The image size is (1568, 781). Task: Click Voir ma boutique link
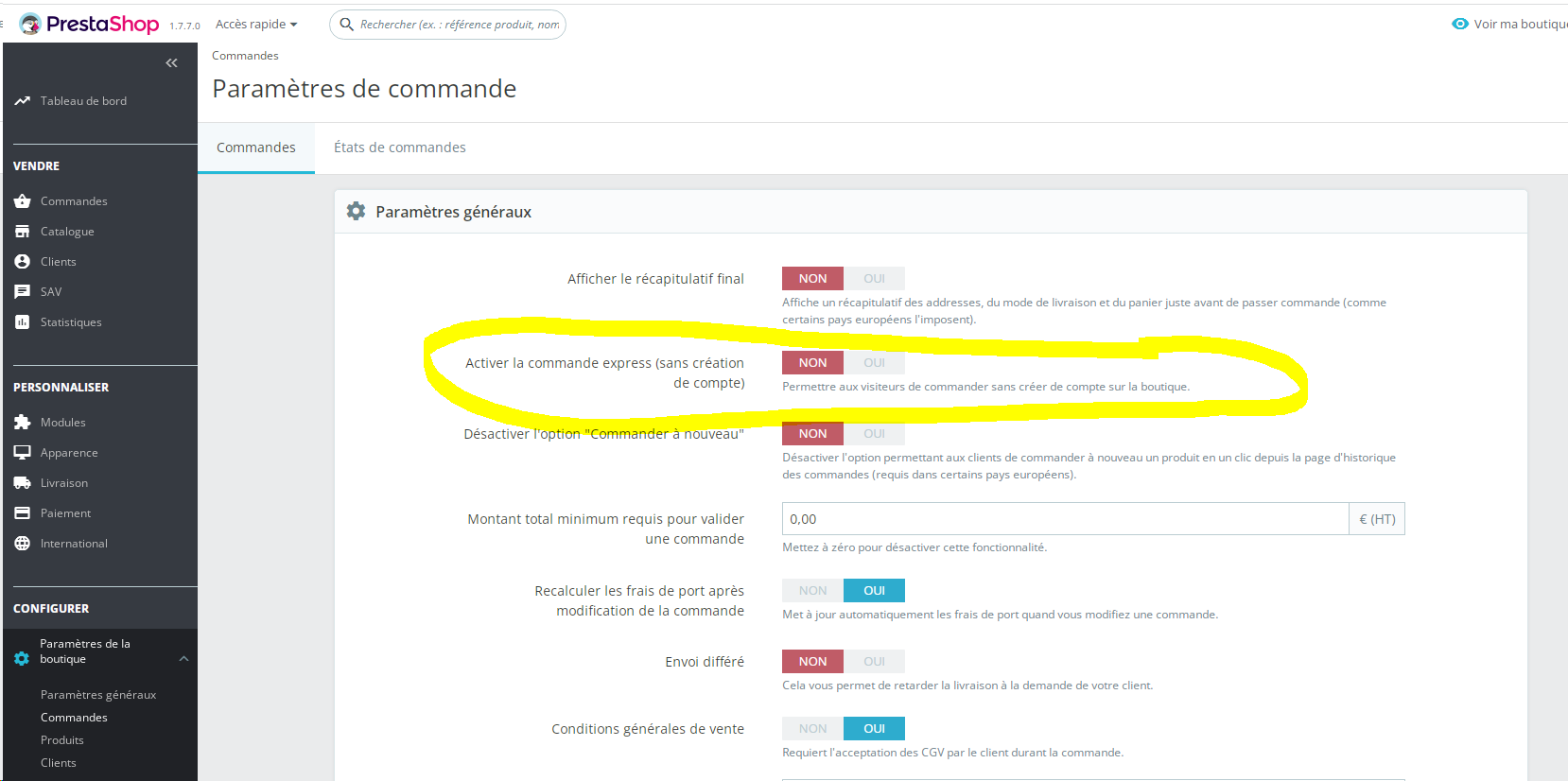(x=1510, y=25)
